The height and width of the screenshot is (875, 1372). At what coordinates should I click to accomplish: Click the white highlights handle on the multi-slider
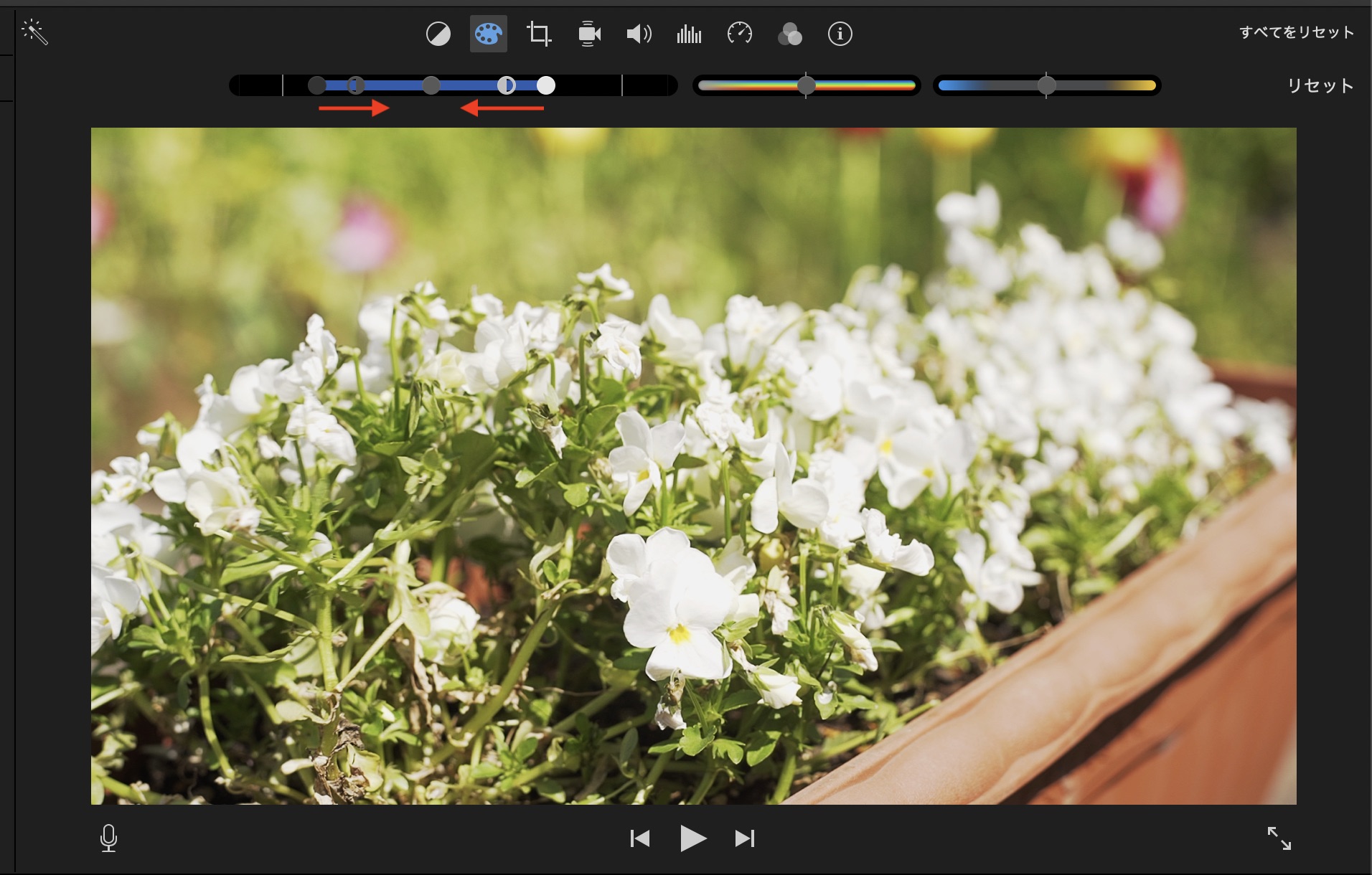coord(546,86)
